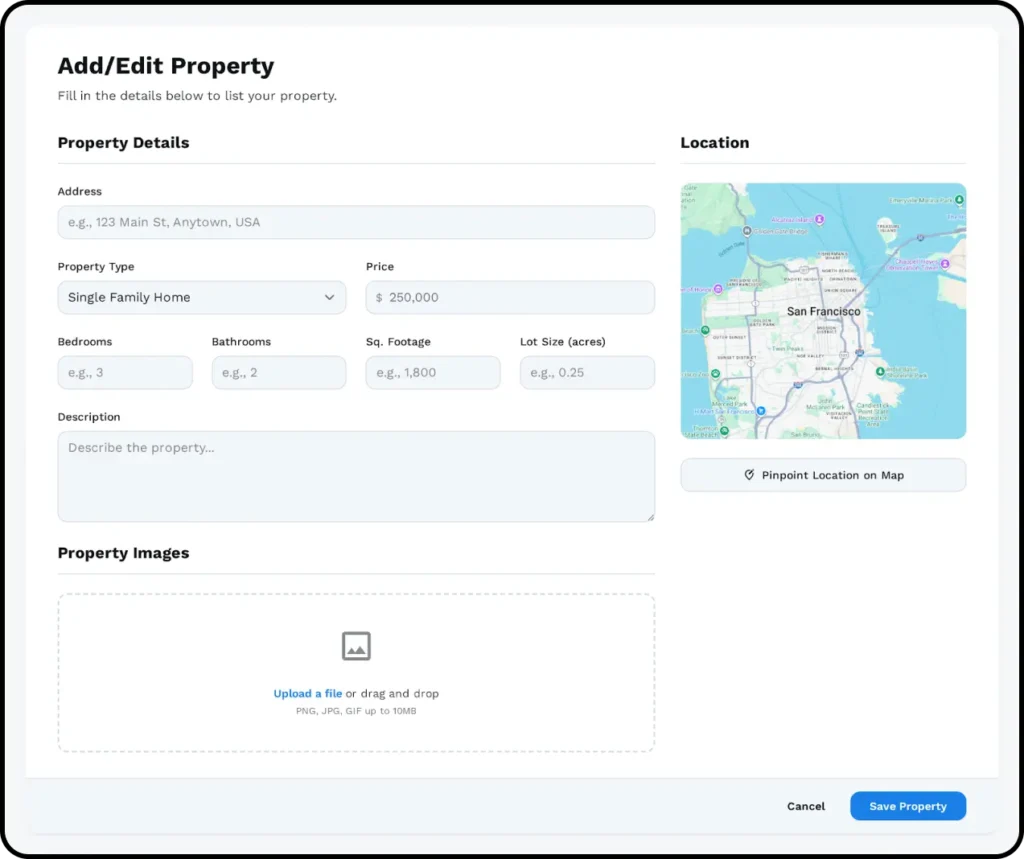Open the Property Type dropdown

[x=201, y=298]
